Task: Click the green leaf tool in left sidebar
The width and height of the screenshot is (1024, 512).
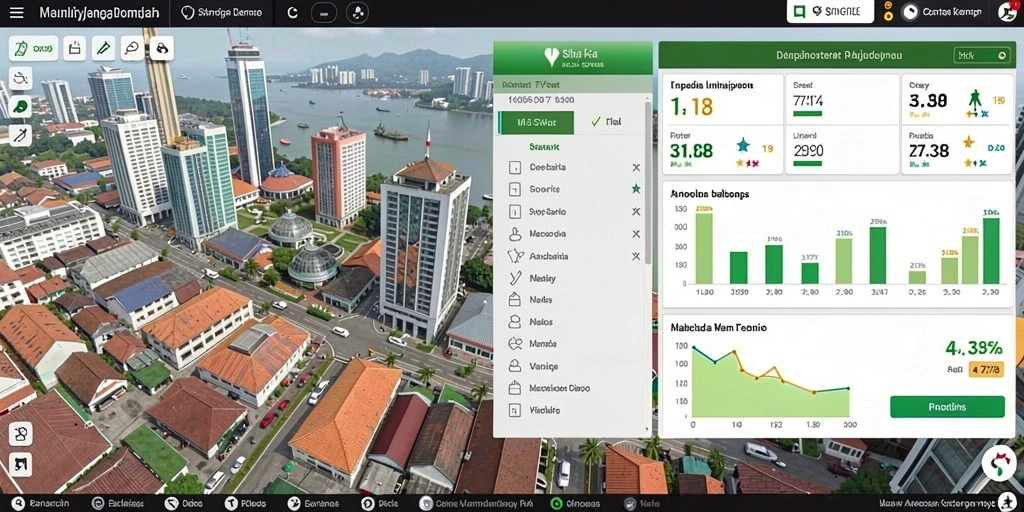Action: tap(21, 106)
